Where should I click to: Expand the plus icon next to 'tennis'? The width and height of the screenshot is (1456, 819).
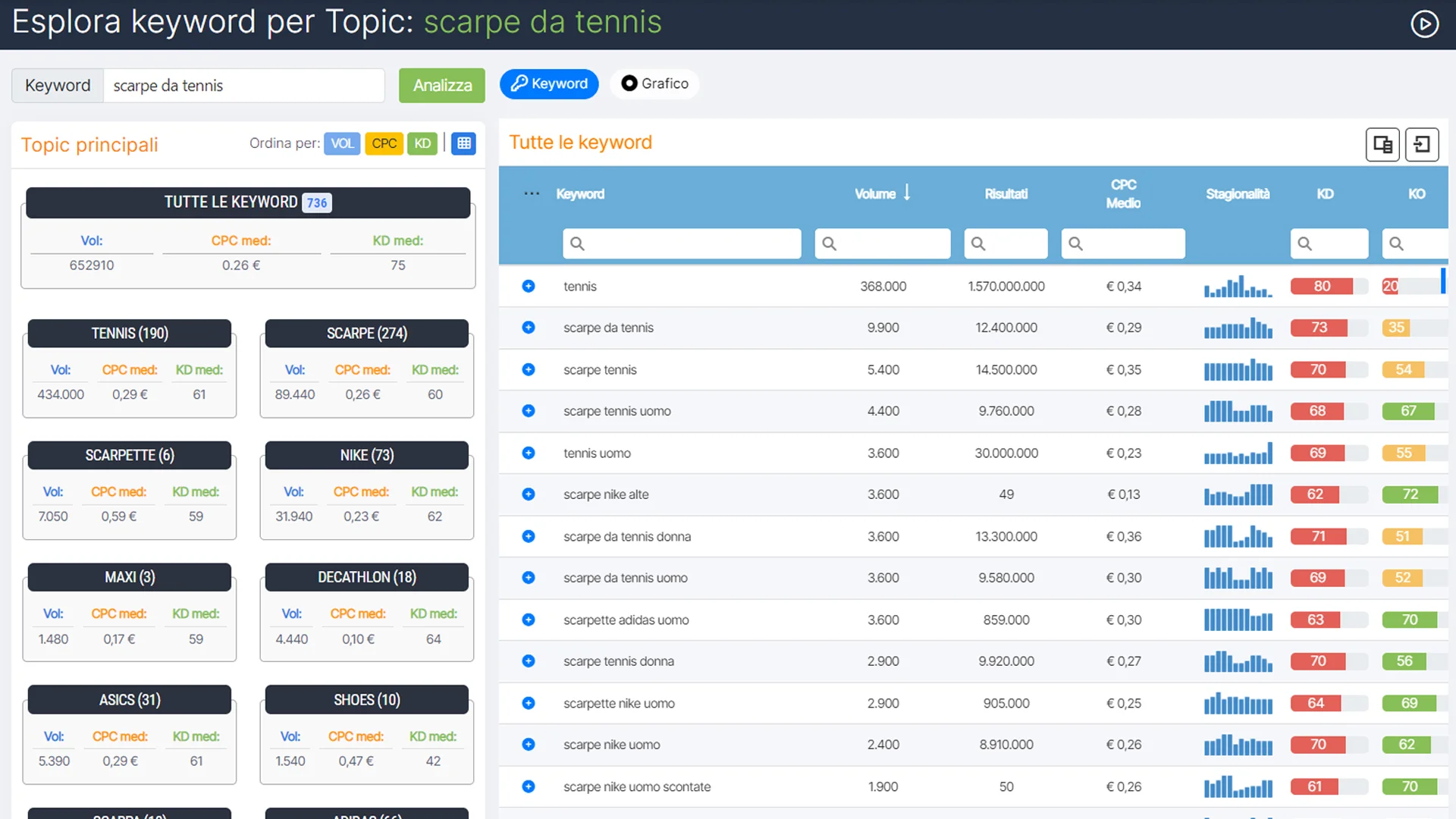(x=529, y=286)
